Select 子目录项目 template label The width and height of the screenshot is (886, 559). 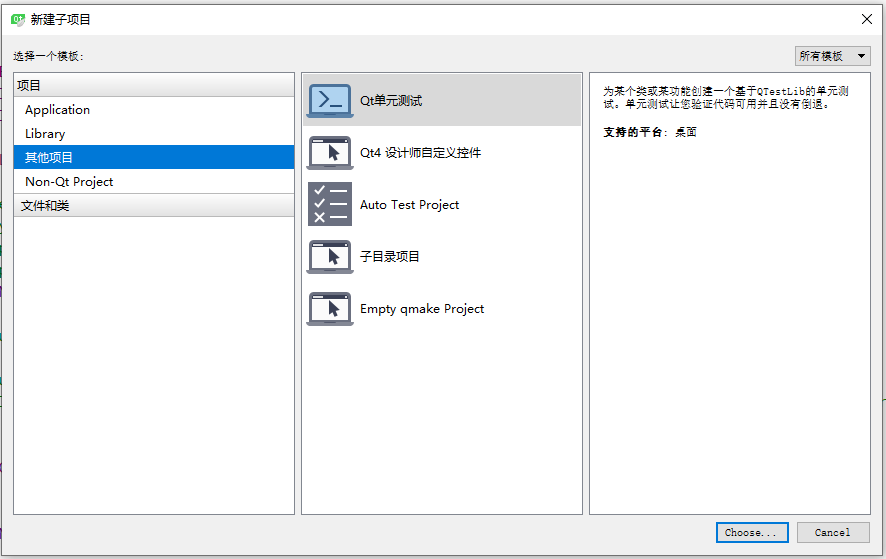coord(390,257)
